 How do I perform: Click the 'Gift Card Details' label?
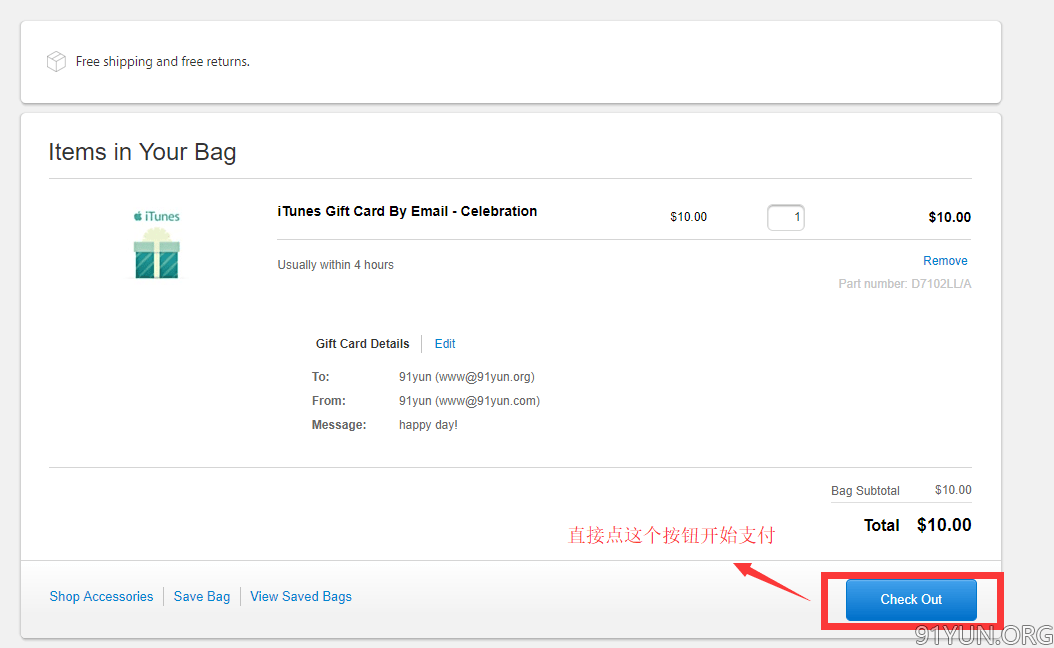pos(362,343)
